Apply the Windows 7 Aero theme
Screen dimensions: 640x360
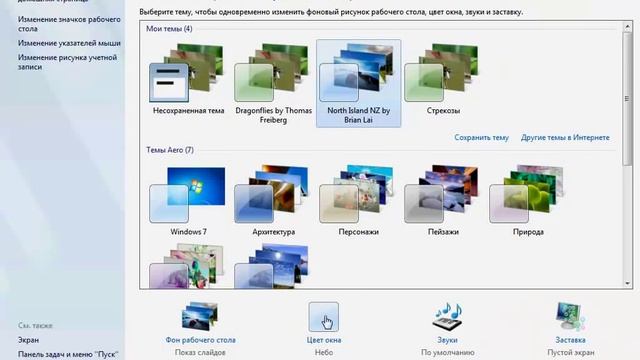click(189, 200)
